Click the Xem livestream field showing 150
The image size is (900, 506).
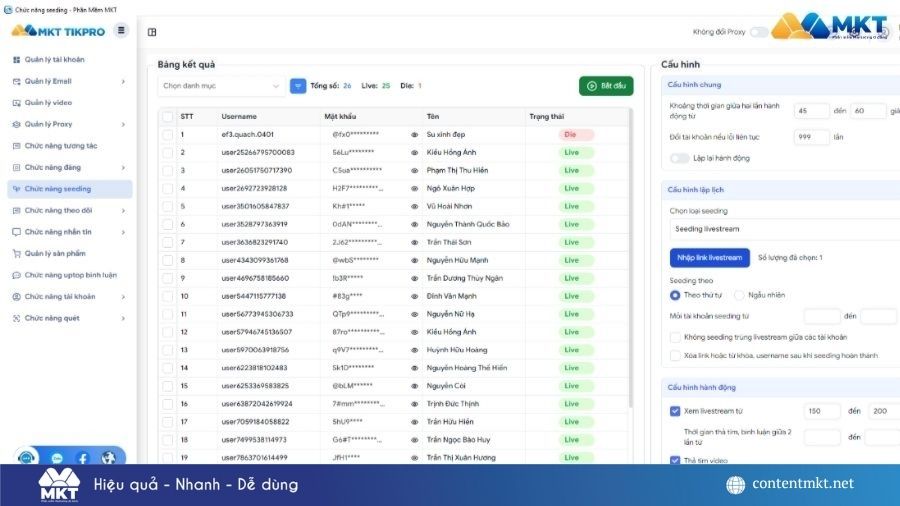tap(822, 411)
